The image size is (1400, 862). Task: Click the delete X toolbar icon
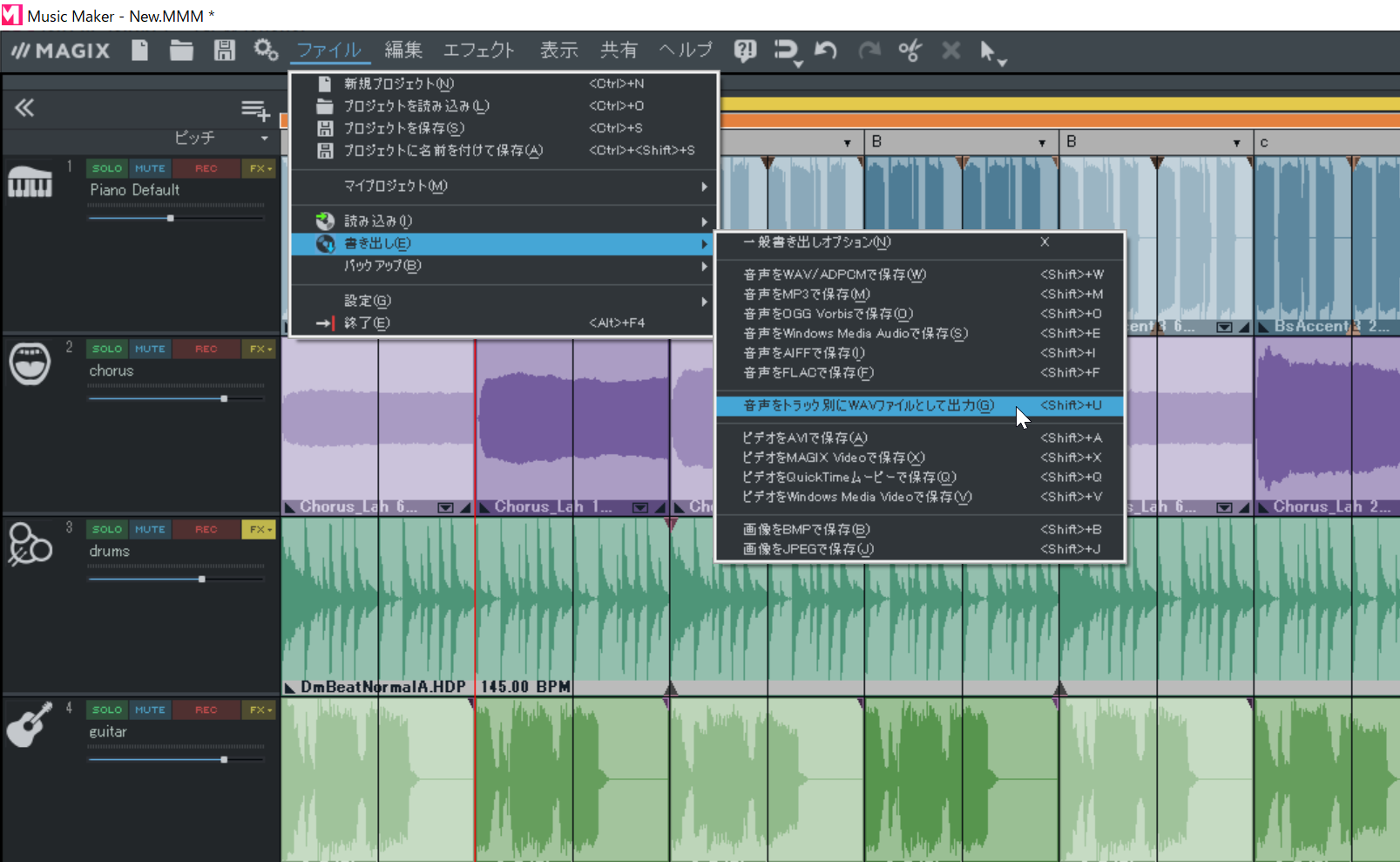click(x=950, y=51)
